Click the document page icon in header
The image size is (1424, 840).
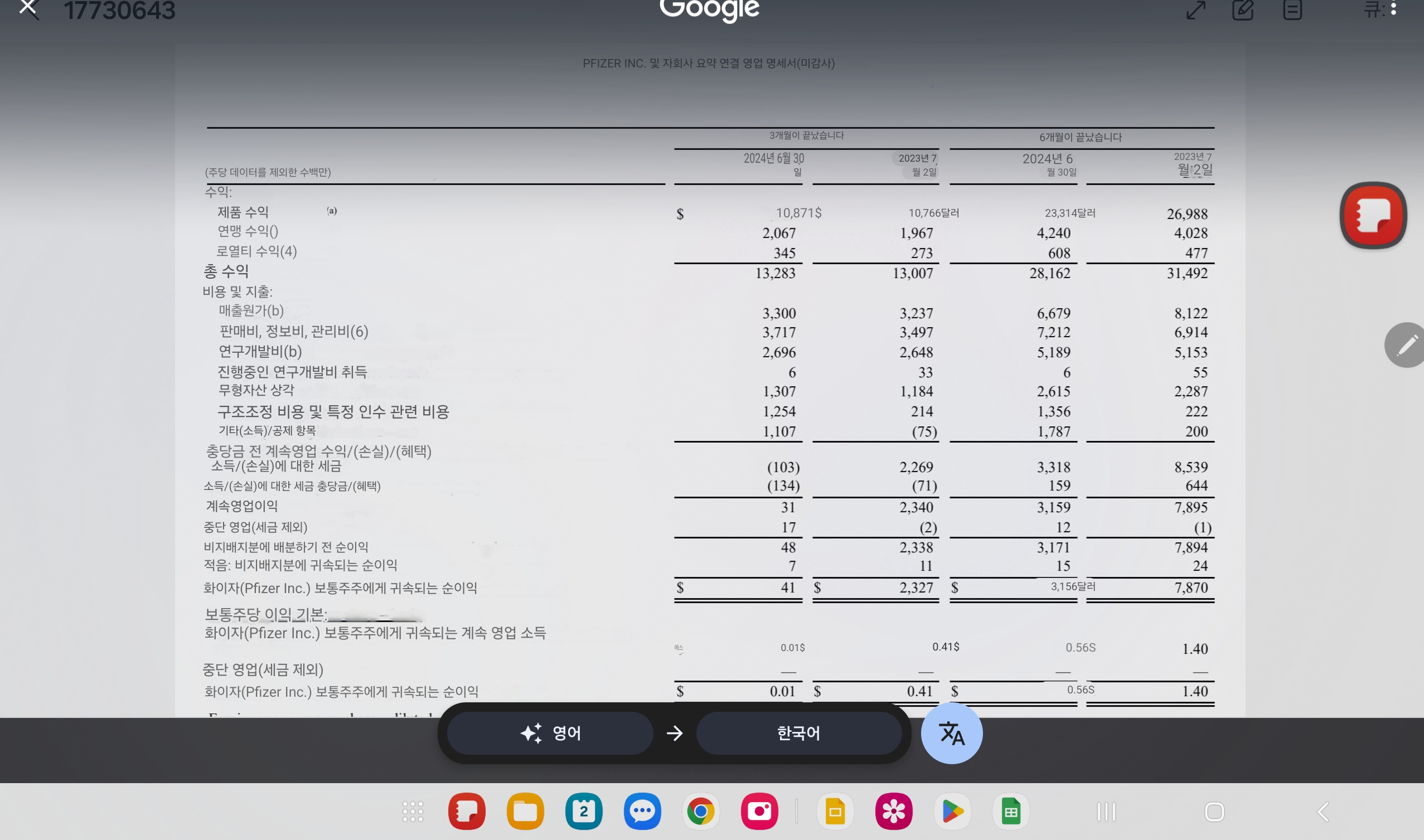(x=1292, y=9)
